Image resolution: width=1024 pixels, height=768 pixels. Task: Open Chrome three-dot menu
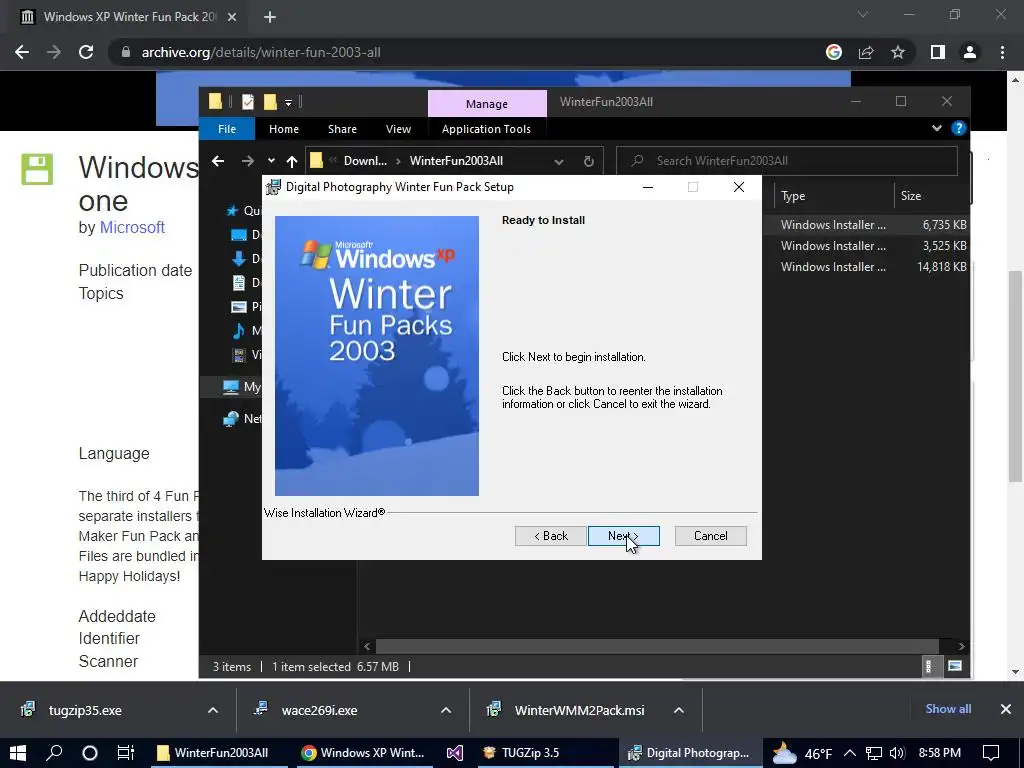pyautogui.click(x=1002, y=52)
